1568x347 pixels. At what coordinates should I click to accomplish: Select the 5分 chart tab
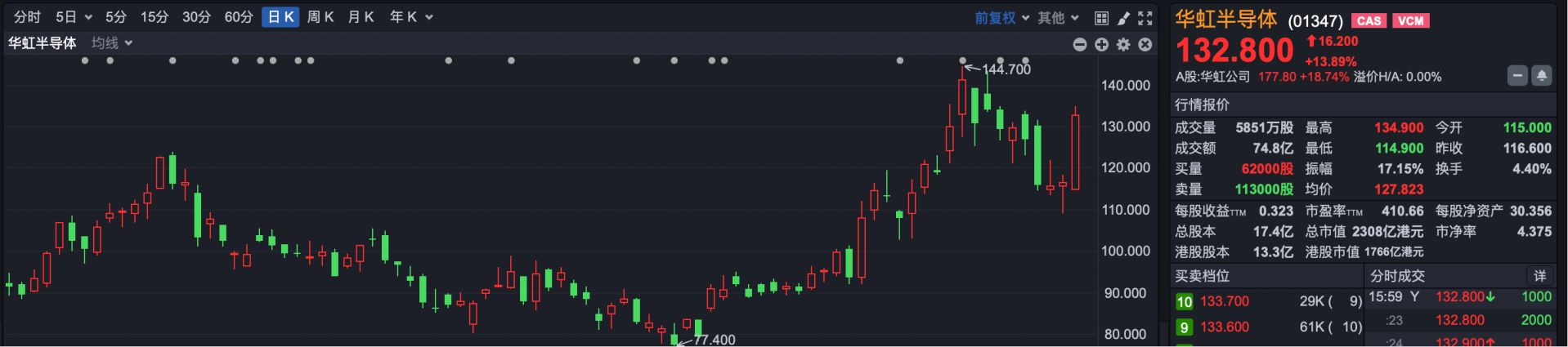coord(116,17)
